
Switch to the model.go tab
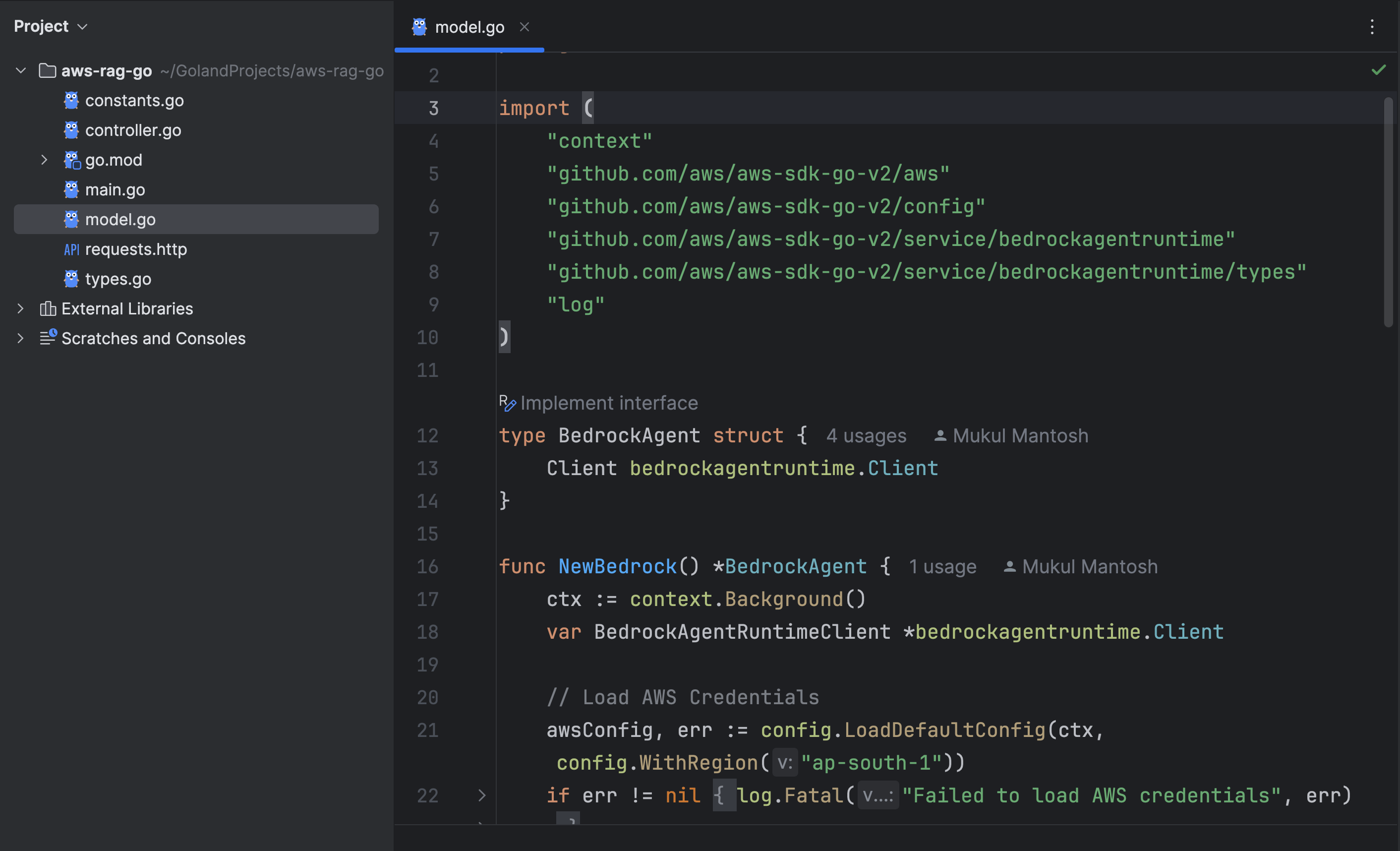pyautogui.click(x=469, y=27)
